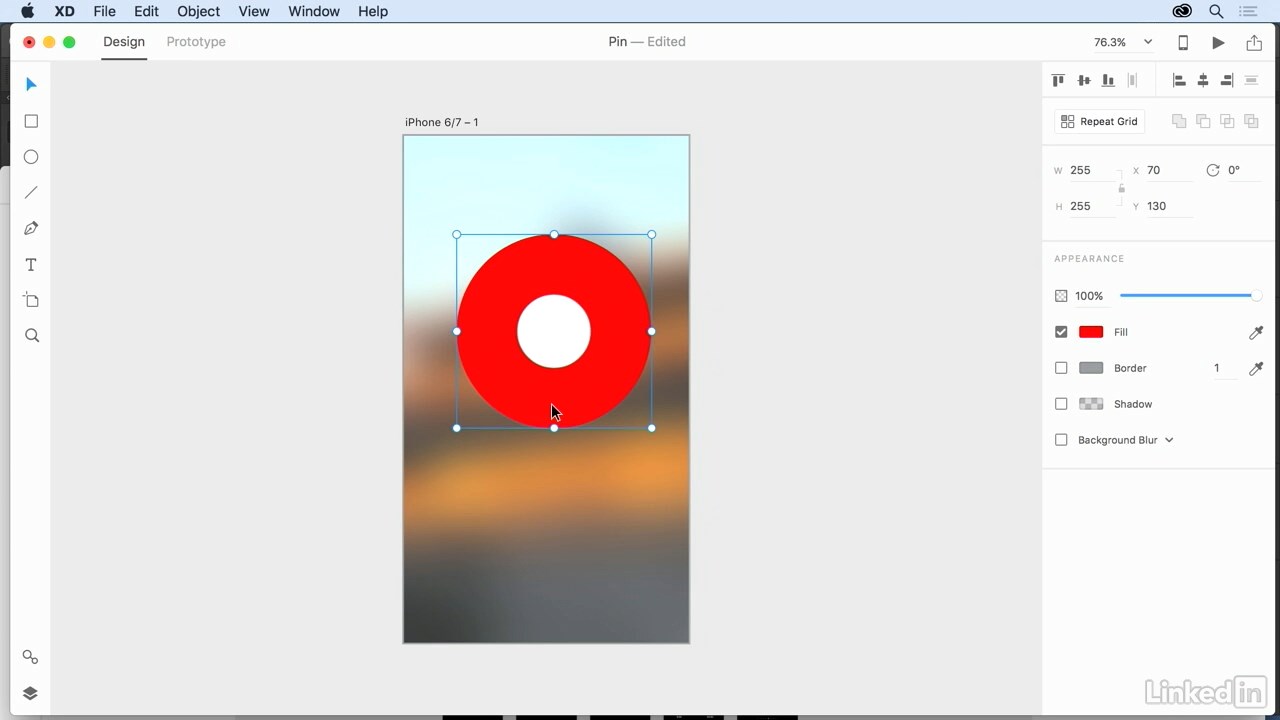Disable the Fill checkbox
The height and width of the screenshot is (720, 1280).
point(1061,332)
